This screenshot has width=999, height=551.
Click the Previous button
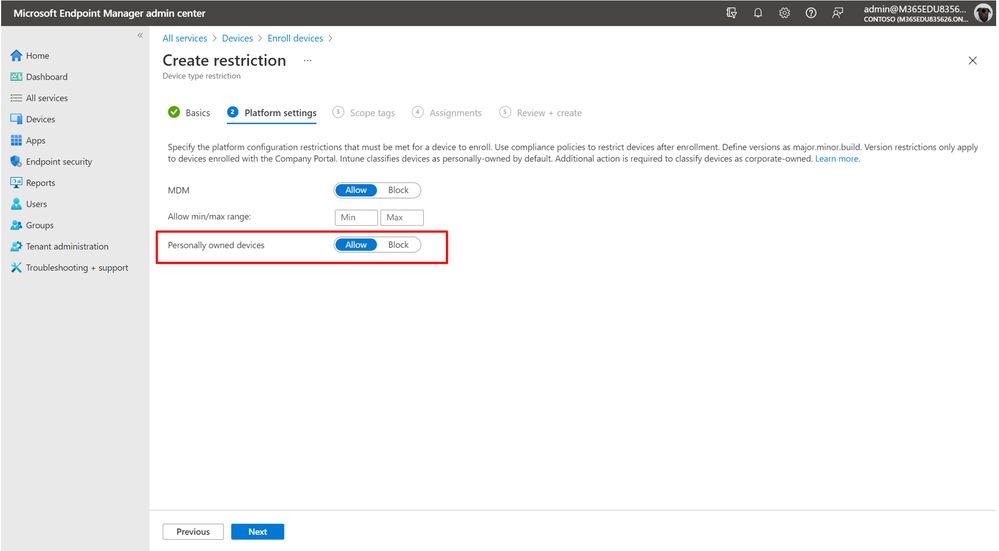pos(193,532)
